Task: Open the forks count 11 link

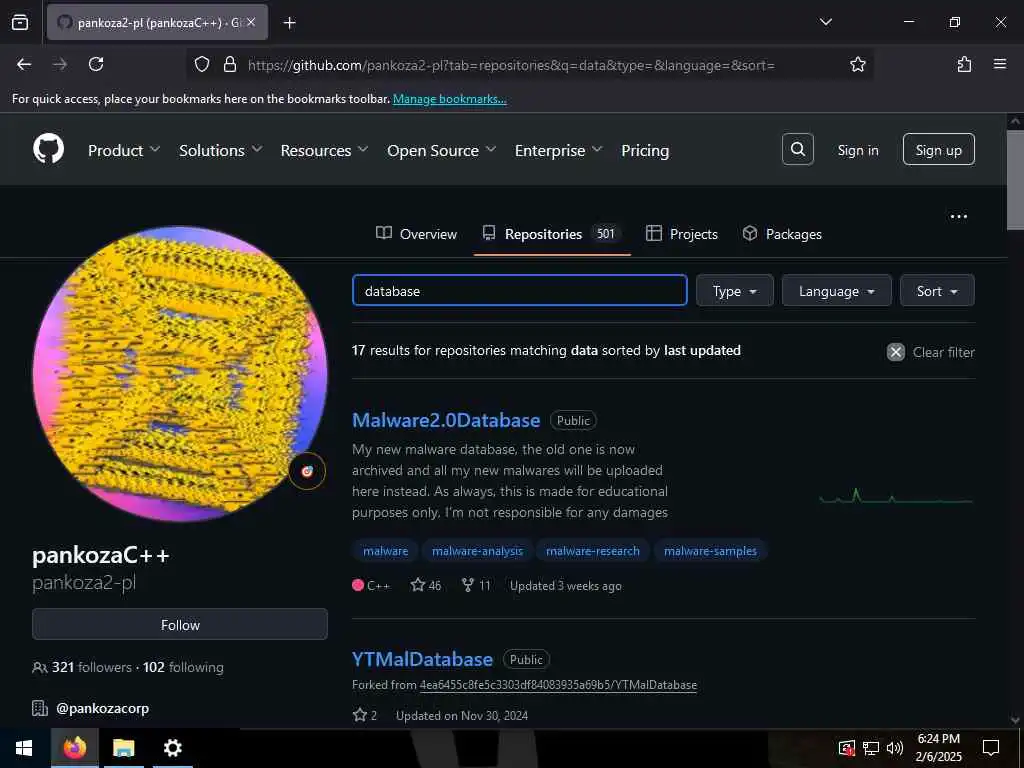Action: pos(476,585)
